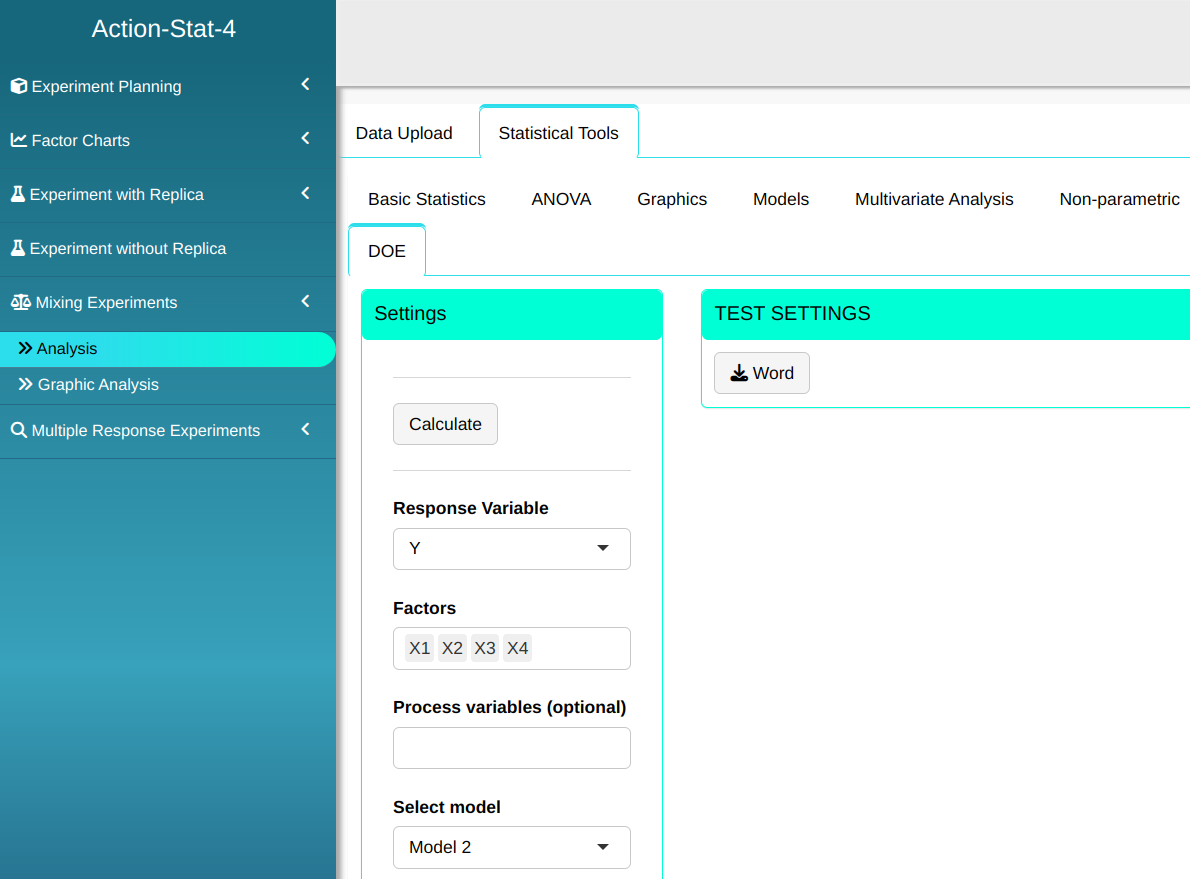The height and width of the screenshot is (879, 1190).
Task: Click the Process variables input field
Action: point(511,748)
